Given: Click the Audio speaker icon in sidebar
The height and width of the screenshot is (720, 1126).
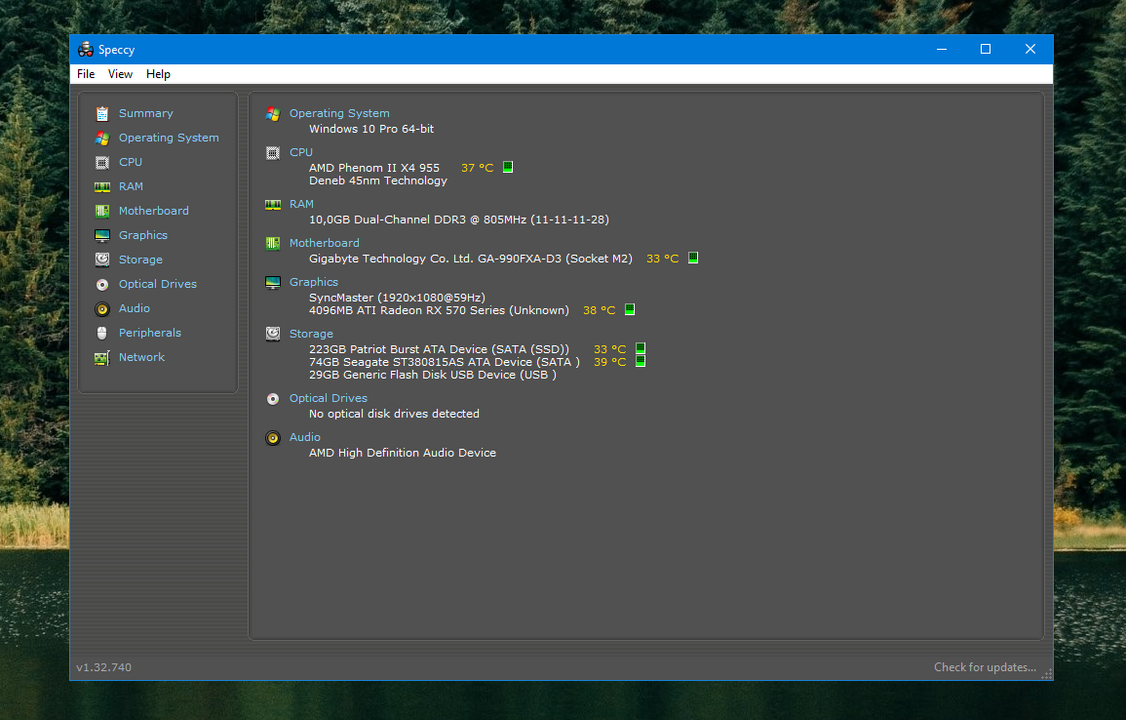Looking at the screenshot, I should [102, 309].
